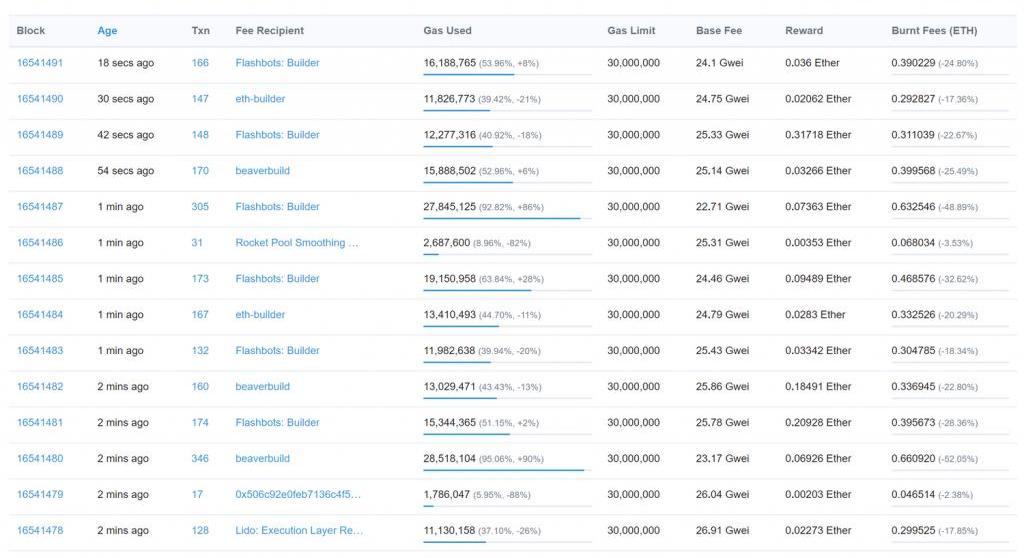Select block 16541480 link
1024x558 pixels.
40,459
